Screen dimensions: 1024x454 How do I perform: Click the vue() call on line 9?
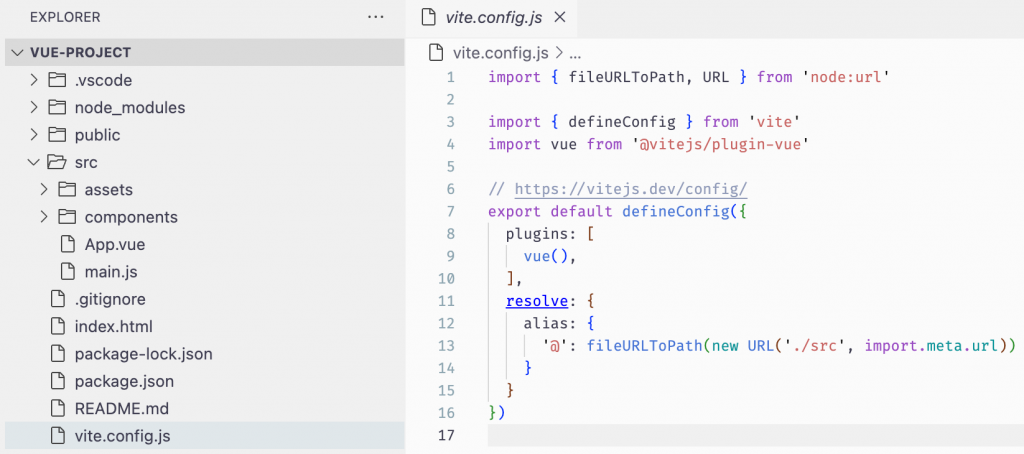[x=547, y=257]
